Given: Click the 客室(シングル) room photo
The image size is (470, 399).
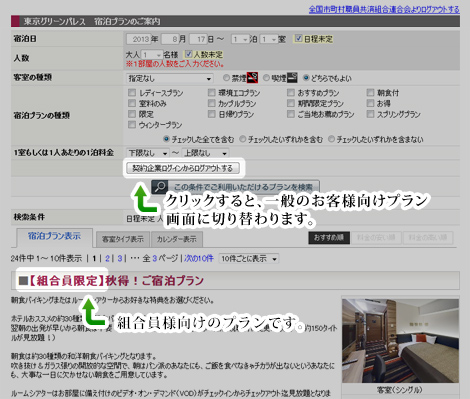Looking at the screenshot, I should pos(400,341).
